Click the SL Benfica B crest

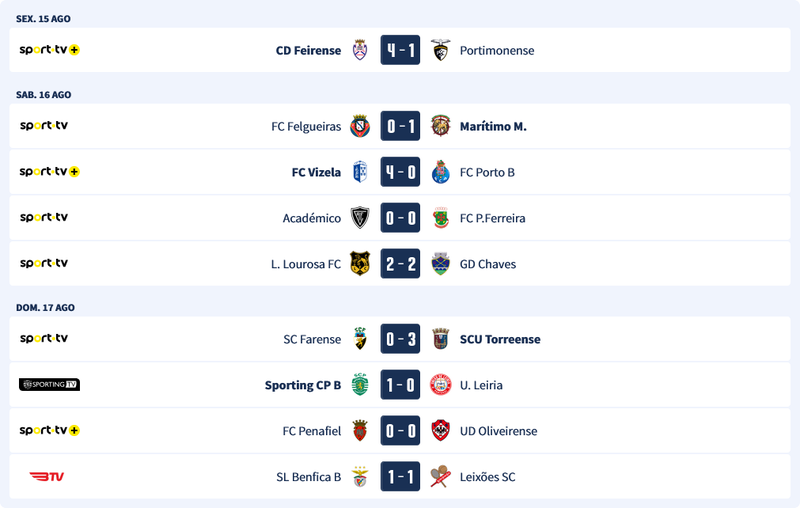tap(360, 477)
